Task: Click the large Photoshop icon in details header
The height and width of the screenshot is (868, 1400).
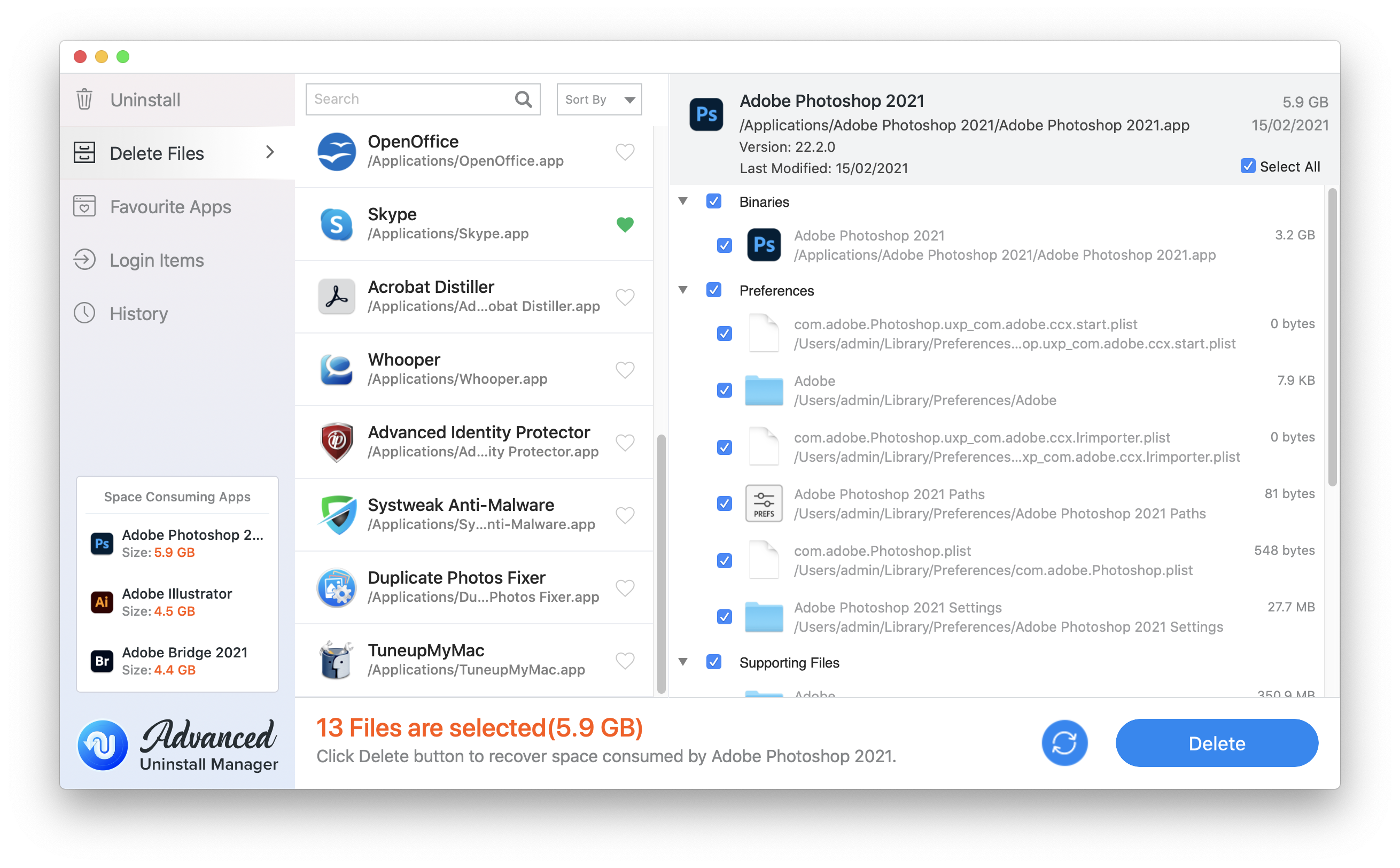Action: [x=706, y=114]
